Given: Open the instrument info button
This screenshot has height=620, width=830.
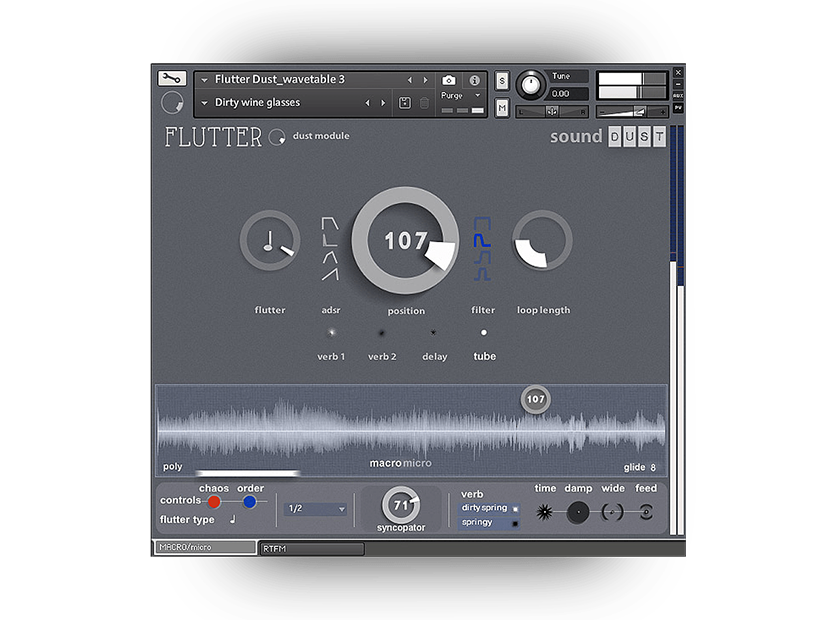Looking at the screenshot, I should pos(474,80).
